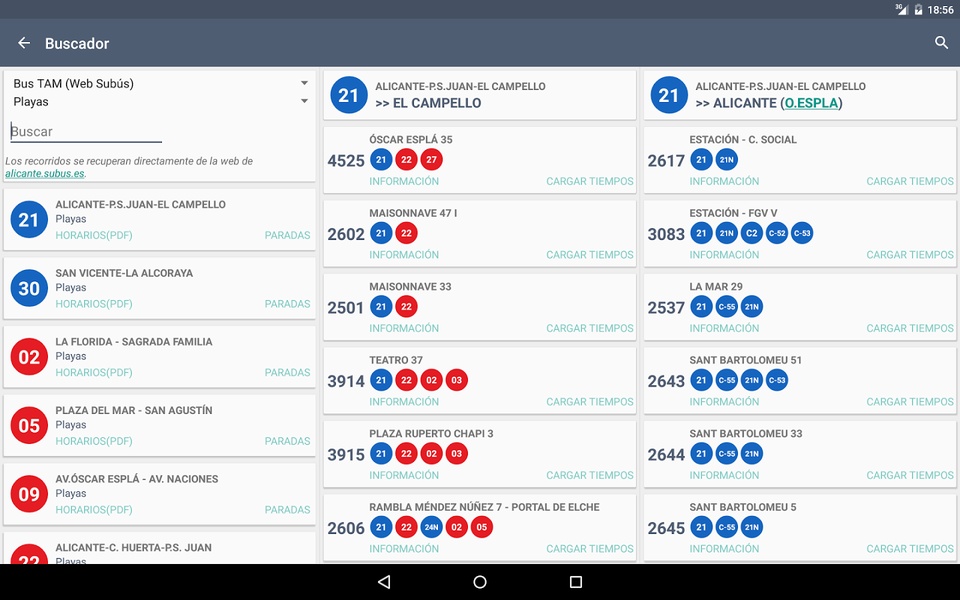Open the O.ESPLA link in header
Screen dimensions: 960x600
tap(811, 103)
